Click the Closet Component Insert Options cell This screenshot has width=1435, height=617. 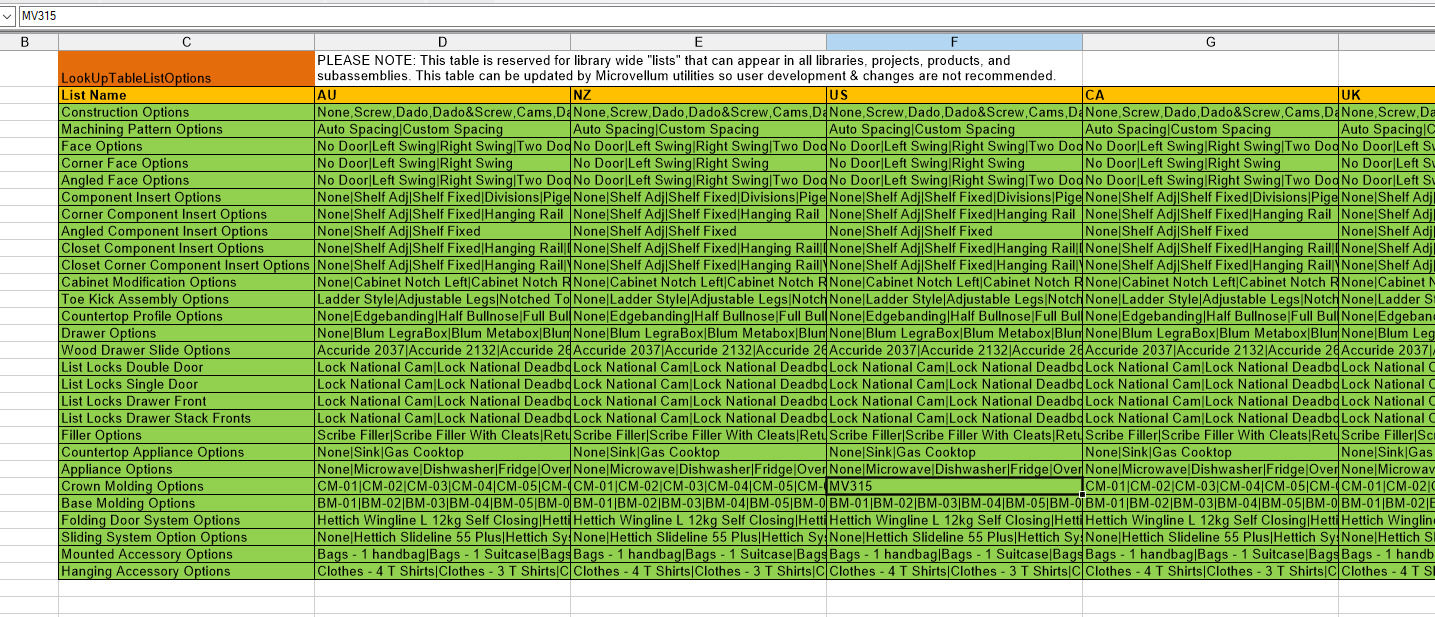186,248
